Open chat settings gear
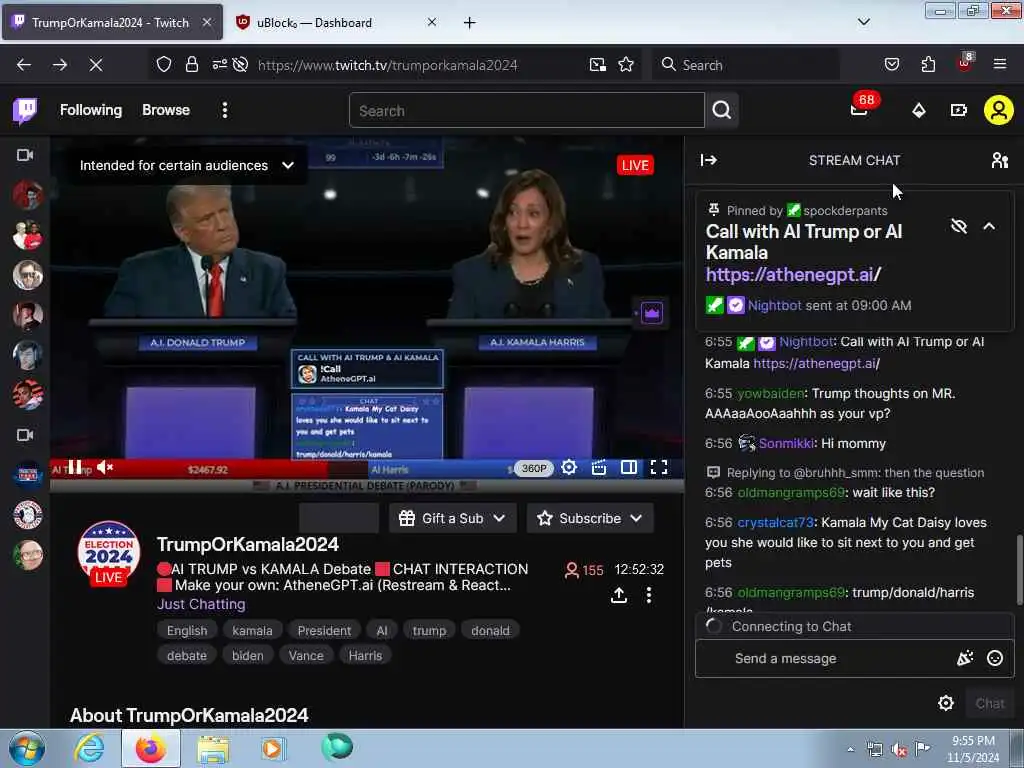The height and width of the screenshot is (768, 1024). 946,703
